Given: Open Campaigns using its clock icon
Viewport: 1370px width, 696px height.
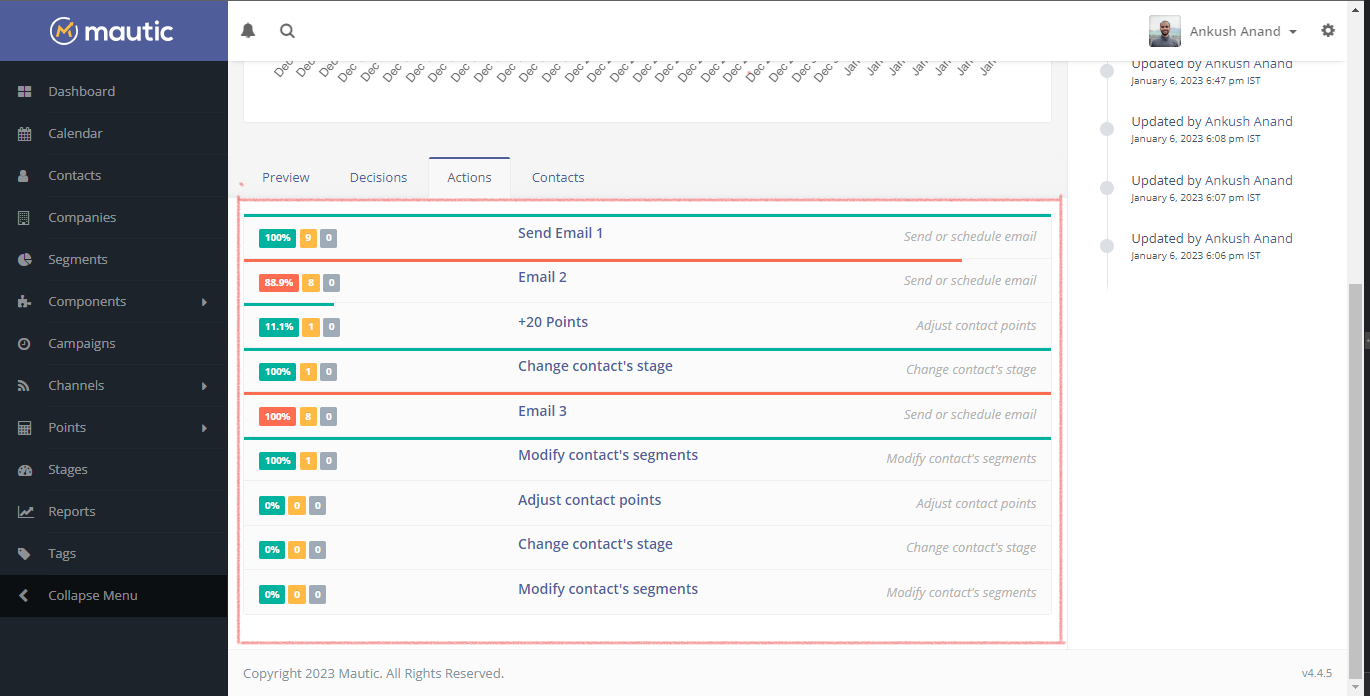Looking at the screenshot, I should [x=24, y=342].
